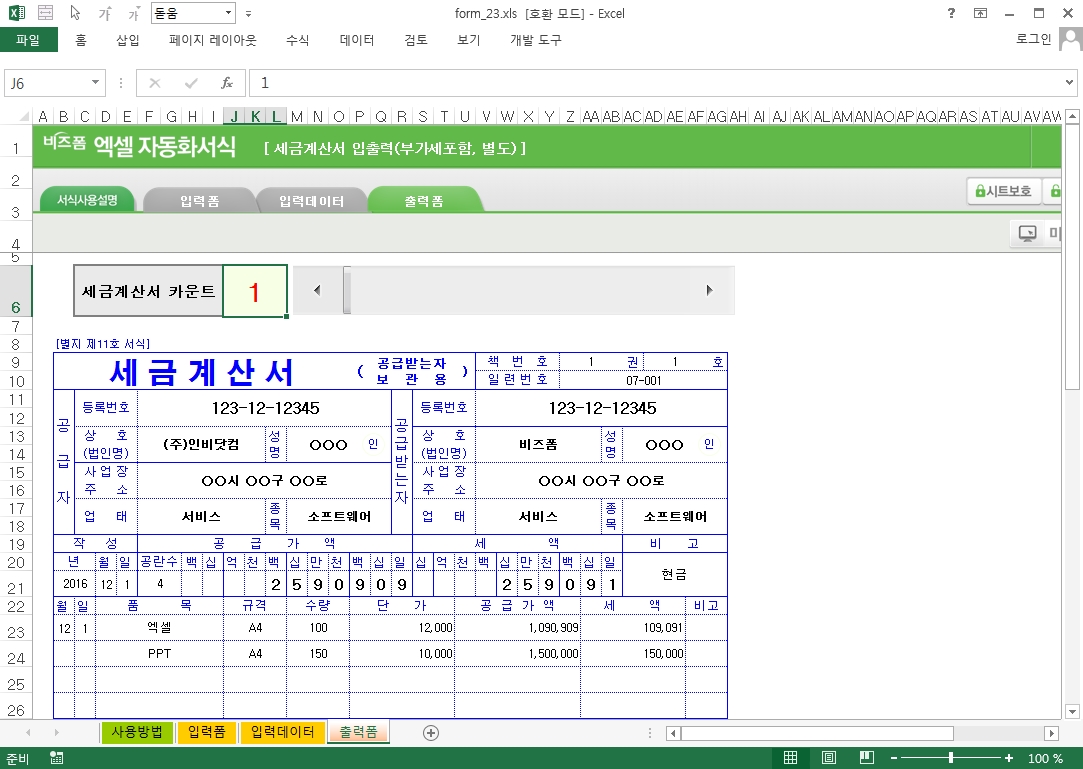Open the 삽입 ribbon tab
This screenshot has height=769, width=1083.
click(128, 40)
